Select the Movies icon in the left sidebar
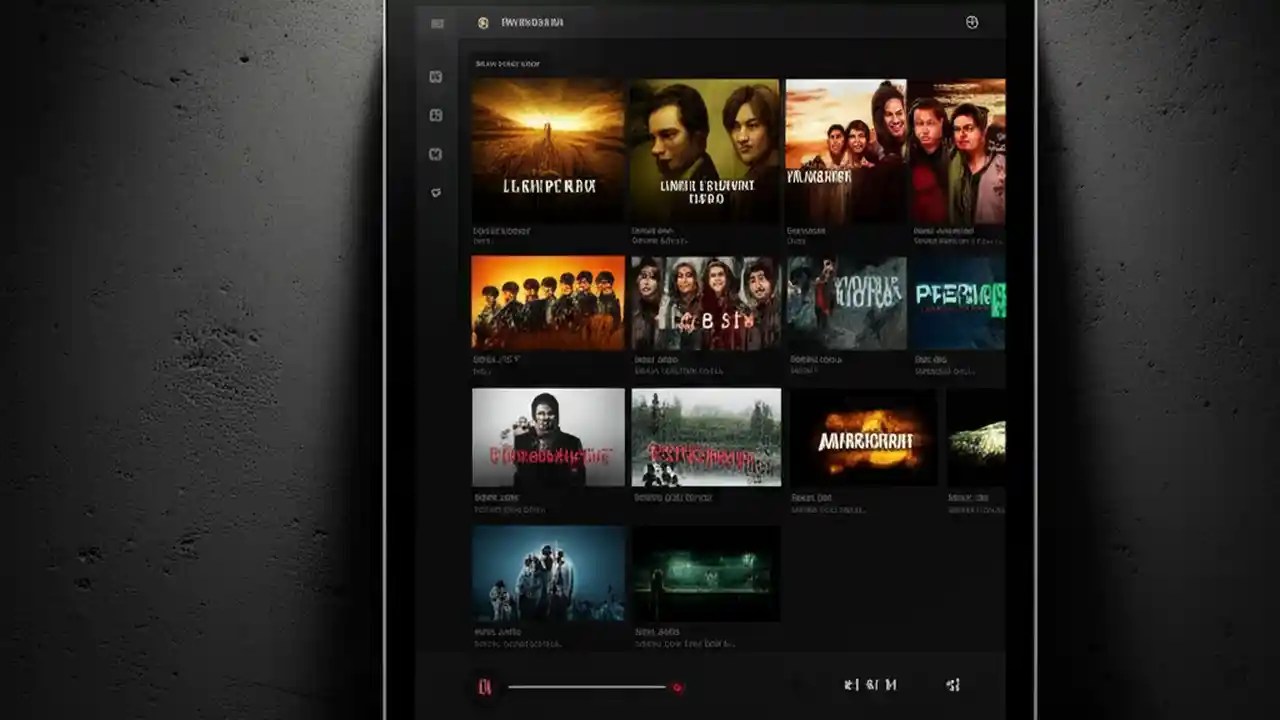 click(x=436, y=76)
